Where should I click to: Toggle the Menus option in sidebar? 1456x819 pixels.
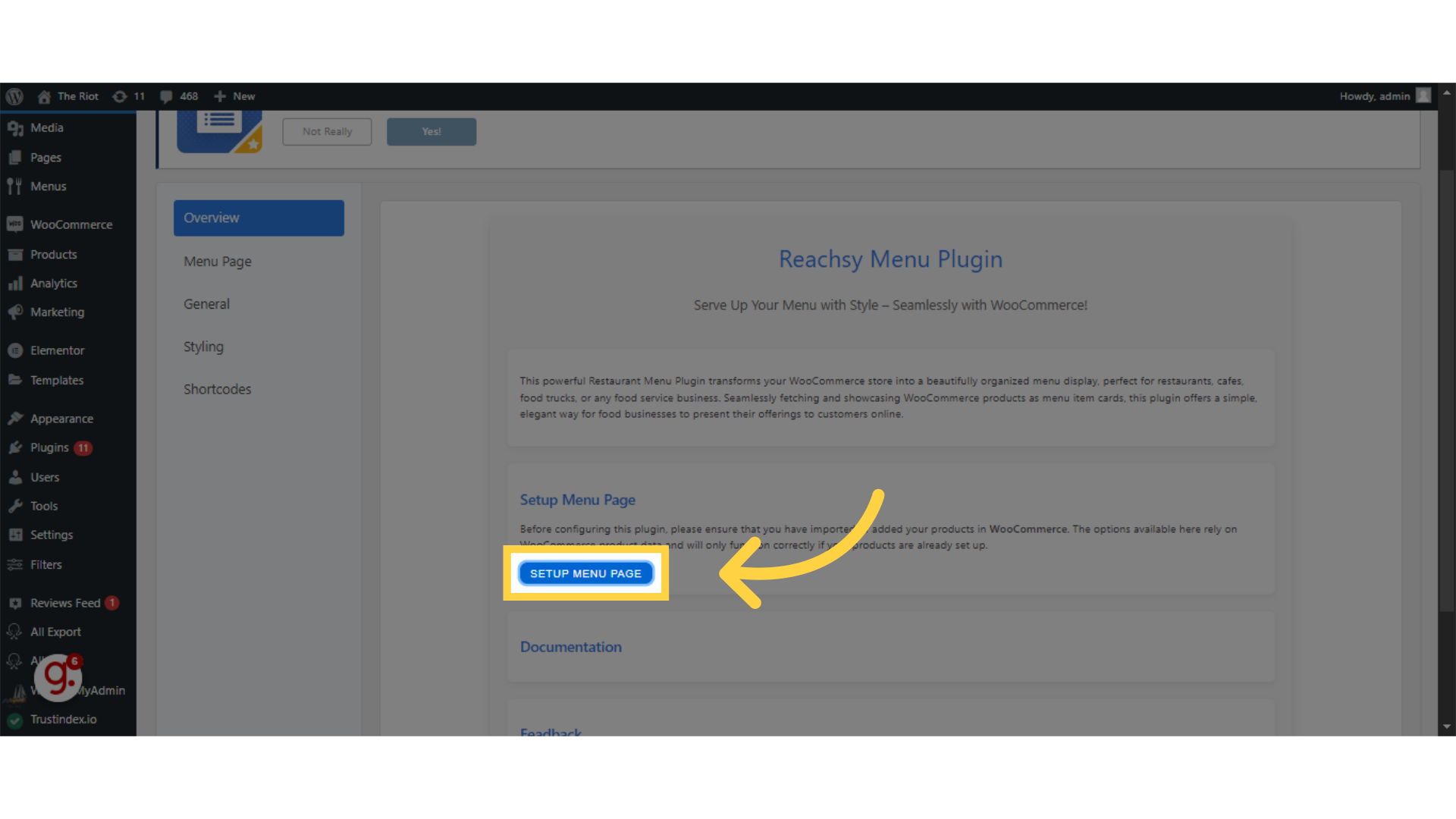47,186
